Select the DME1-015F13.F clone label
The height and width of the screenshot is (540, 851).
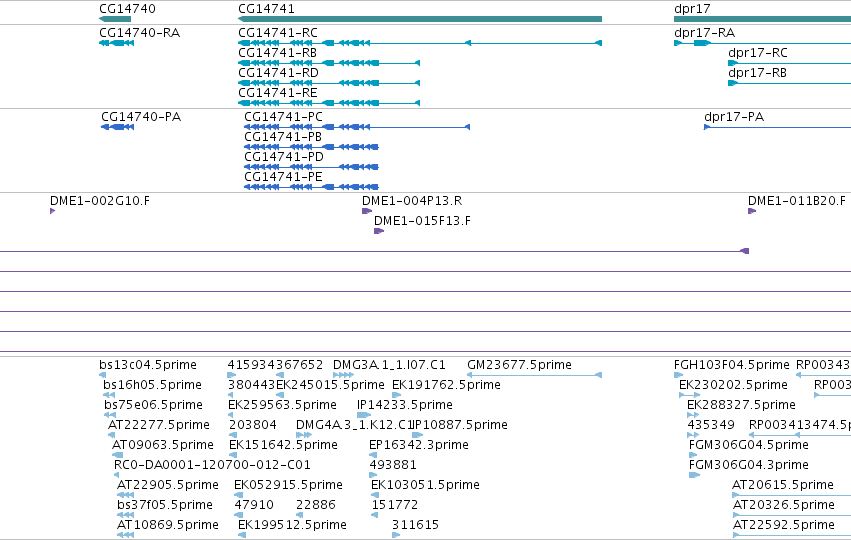(x=422, y=221)
